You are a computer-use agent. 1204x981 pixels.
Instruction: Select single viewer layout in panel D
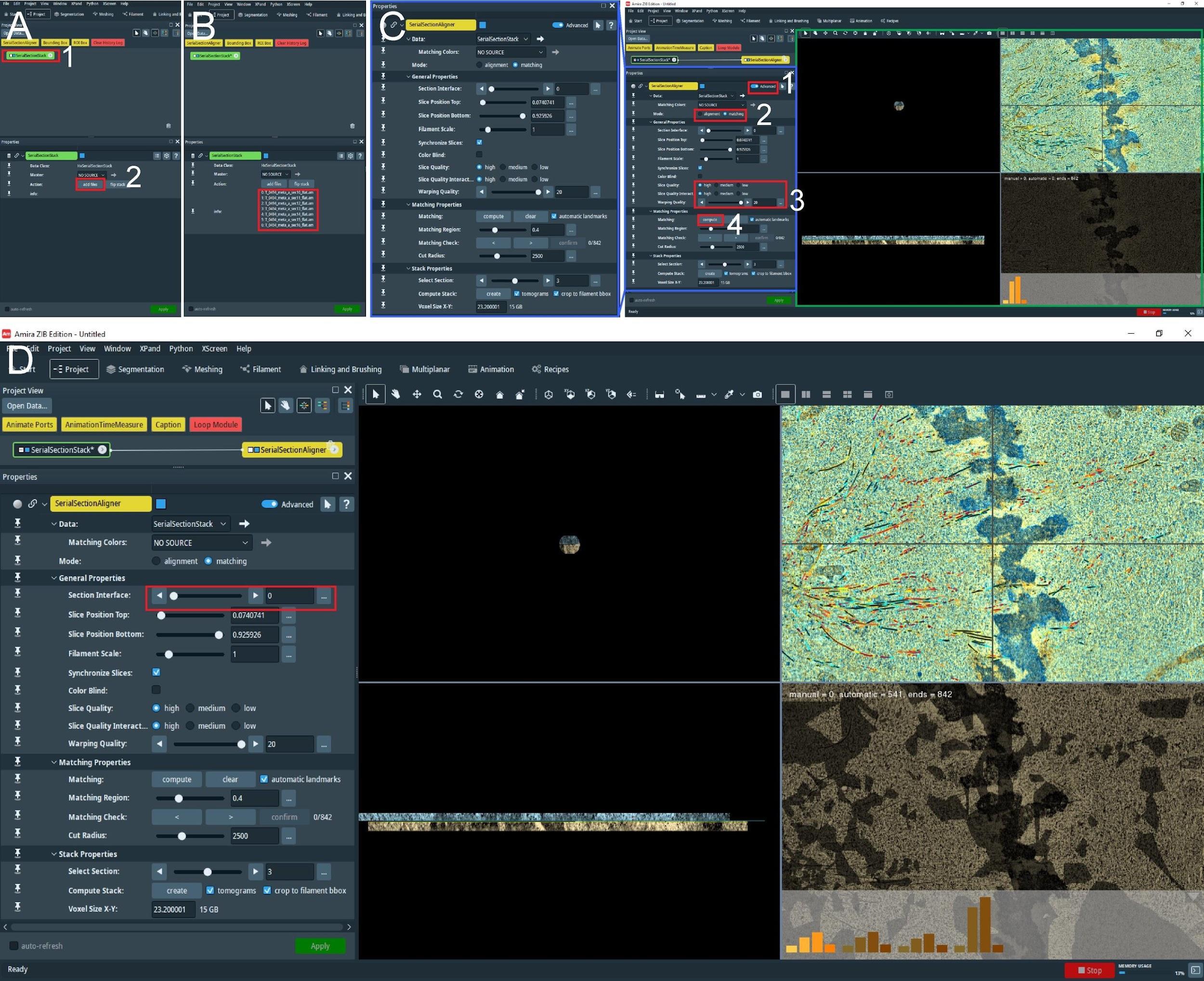tap(785, 394)
